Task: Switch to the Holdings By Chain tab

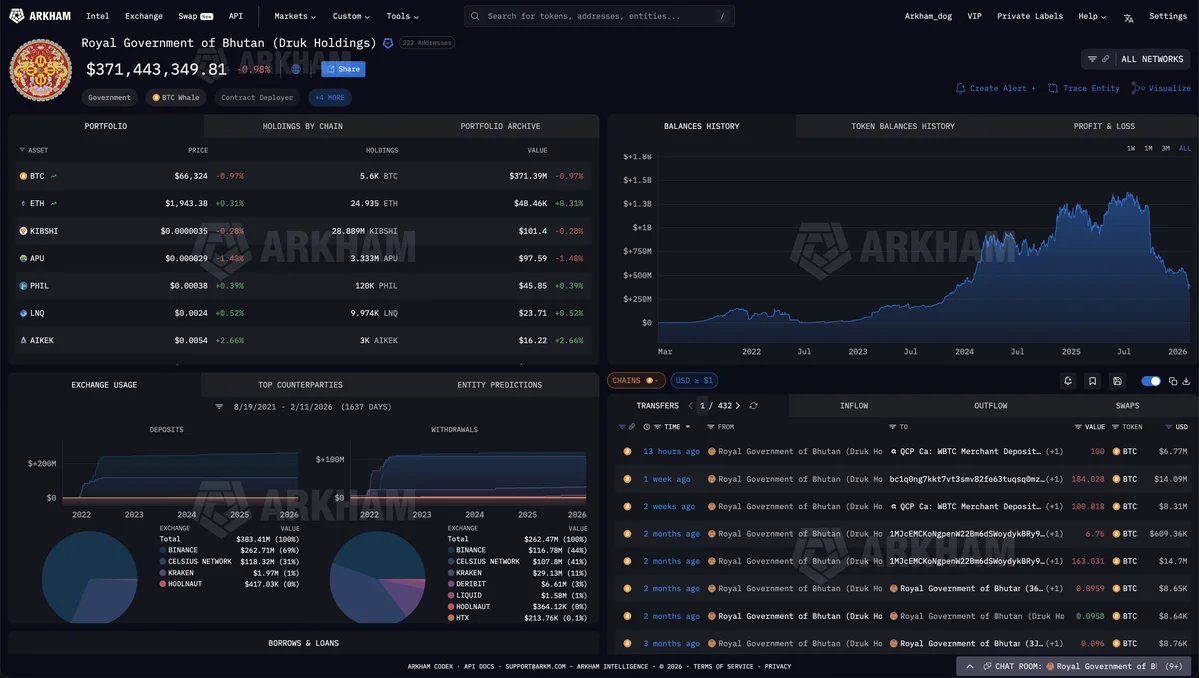Action: [x=302, y=127]
